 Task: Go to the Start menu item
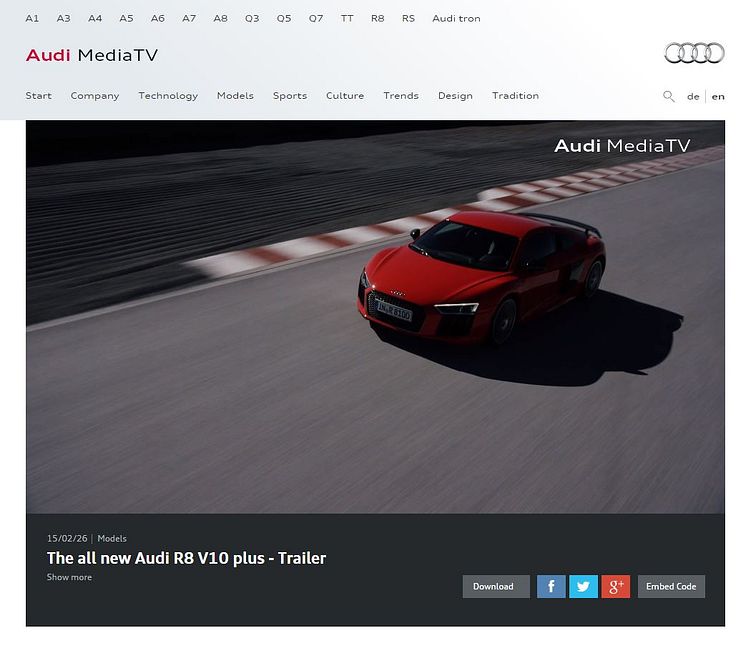[x=39, y=96]
